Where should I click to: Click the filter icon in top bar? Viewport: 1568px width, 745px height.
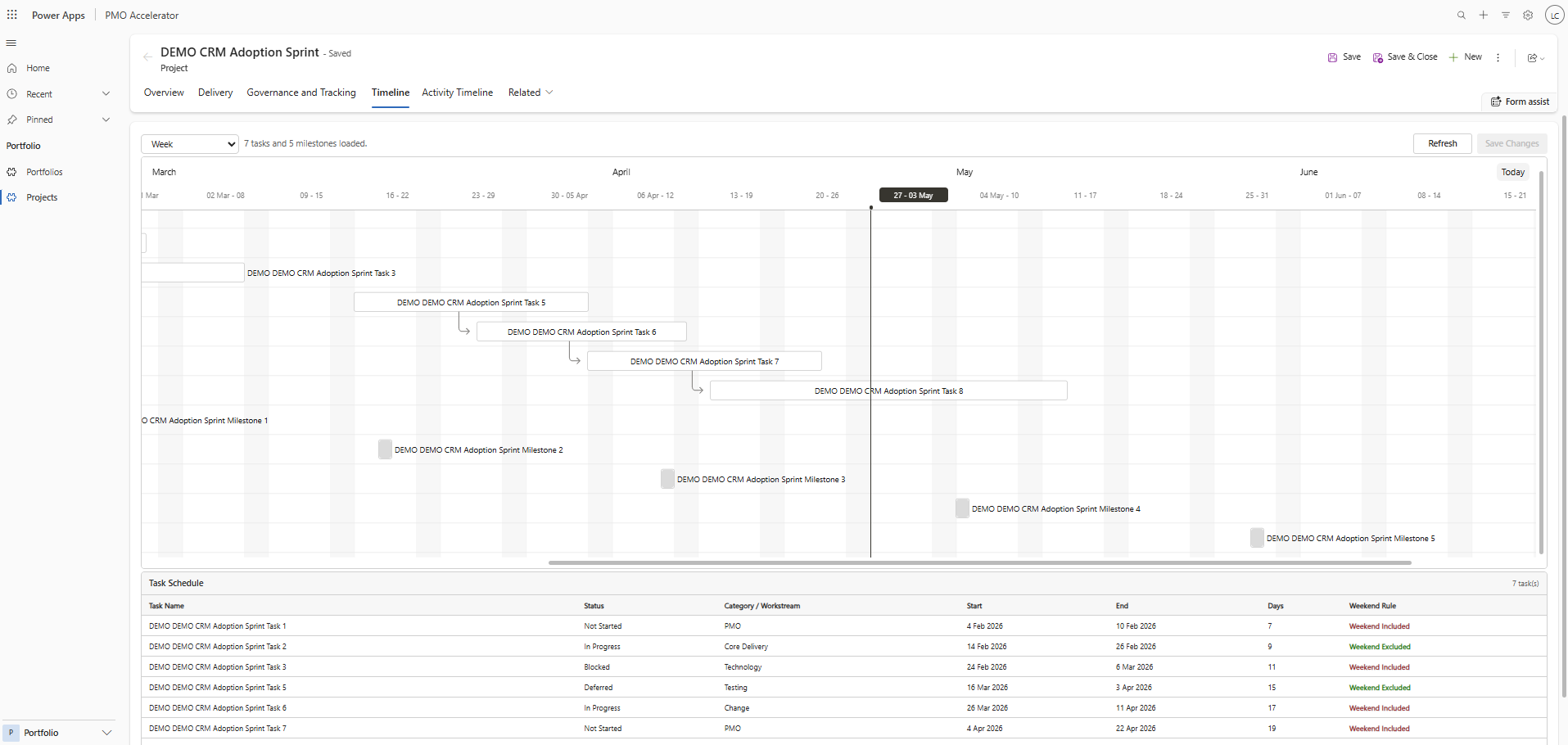[1506, 15]
